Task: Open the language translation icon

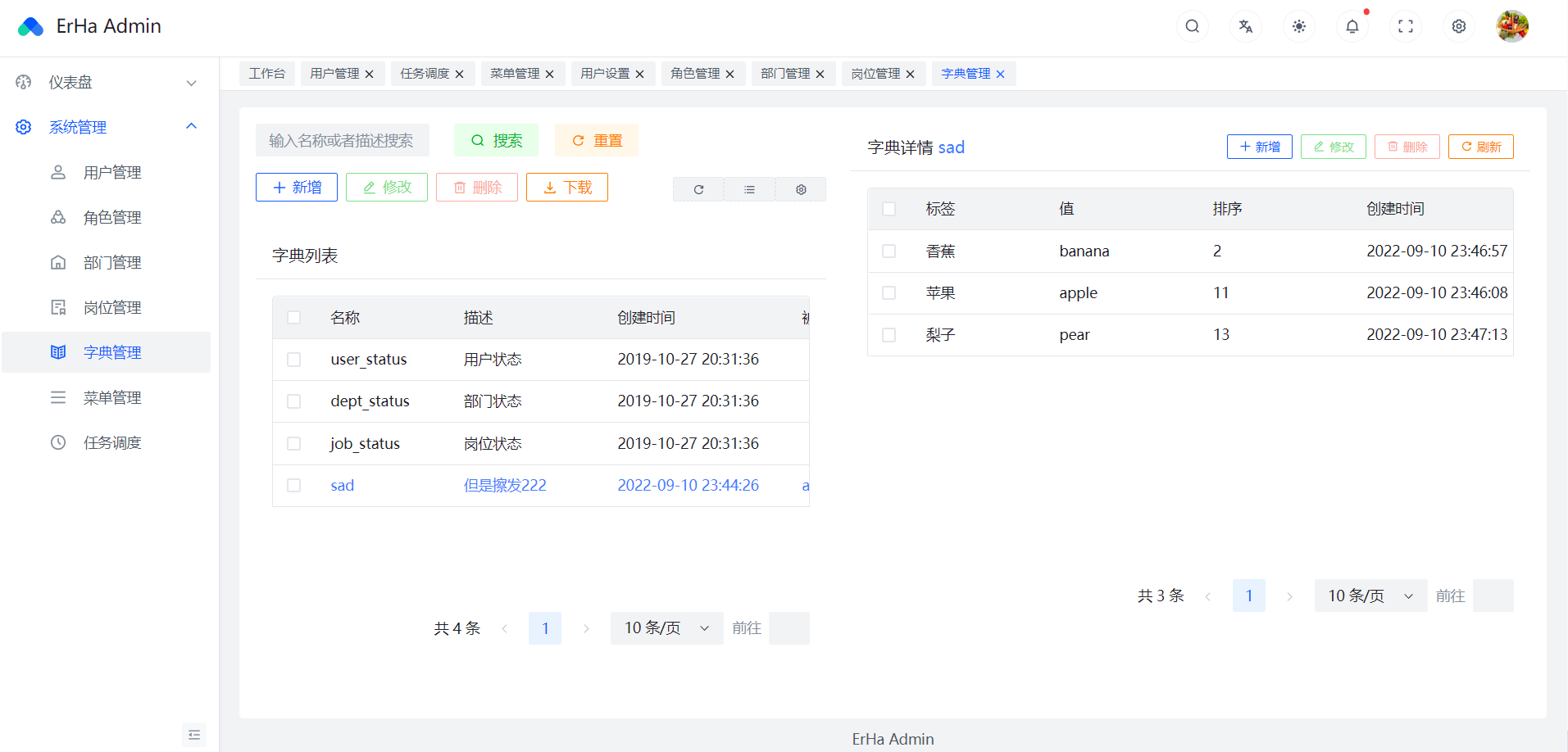Action: tap(1246, 26)
